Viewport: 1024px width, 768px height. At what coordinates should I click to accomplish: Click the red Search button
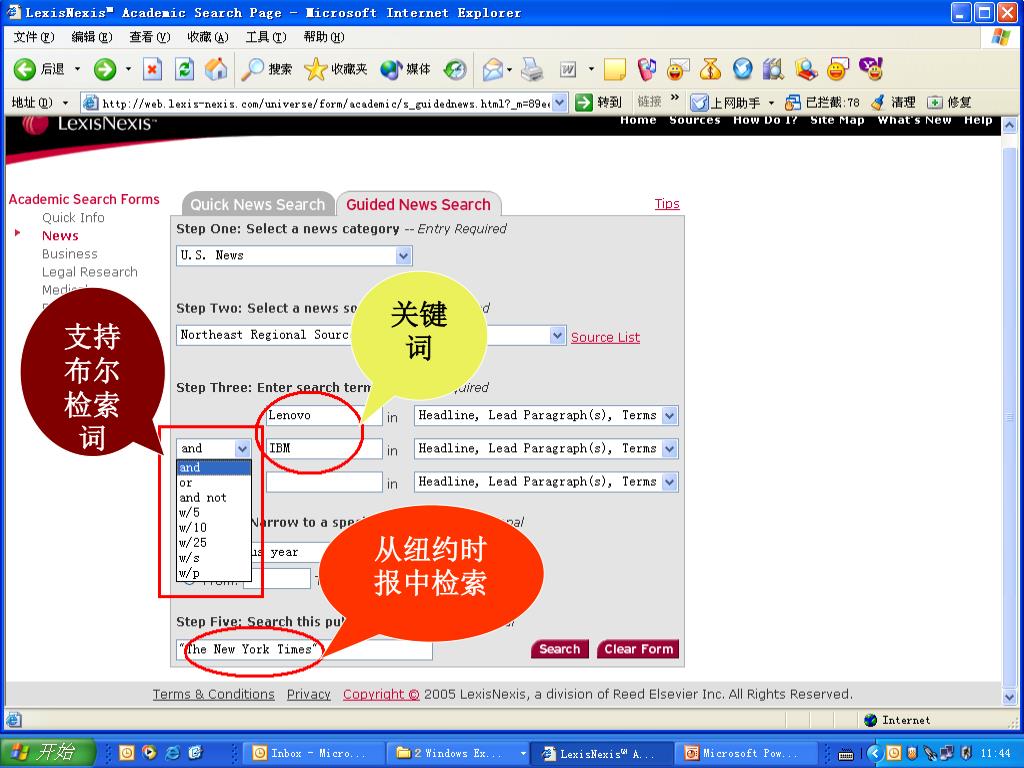[560, 649]
